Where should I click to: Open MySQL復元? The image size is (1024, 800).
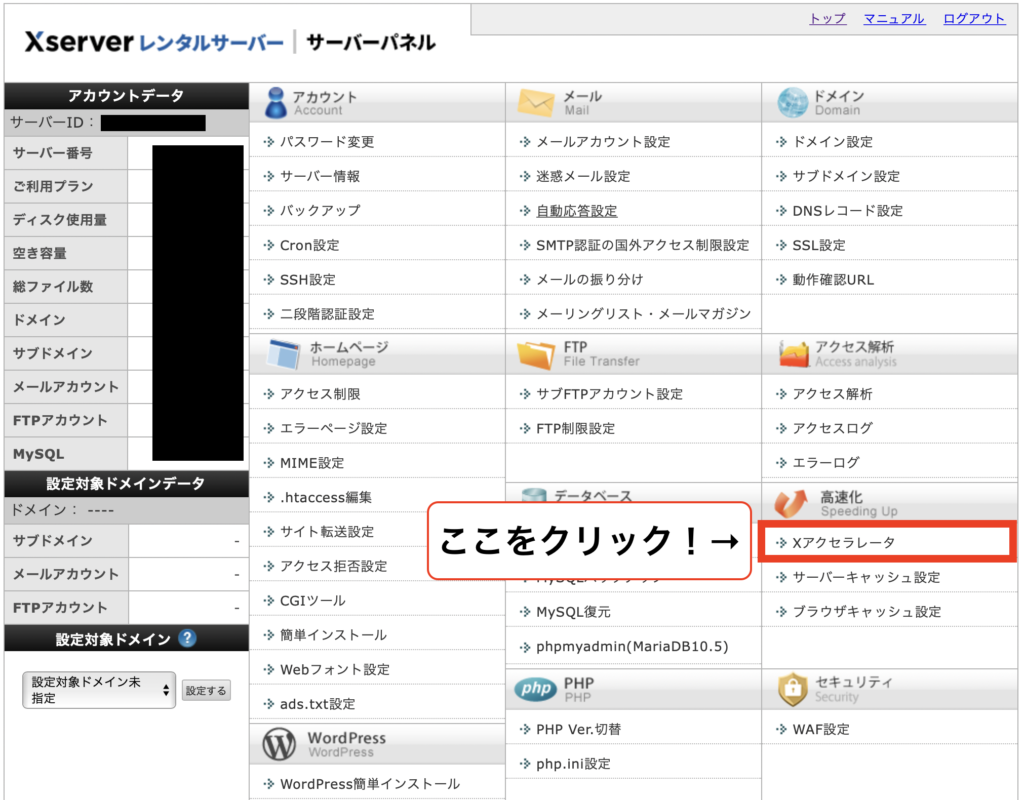click(573, 612)
